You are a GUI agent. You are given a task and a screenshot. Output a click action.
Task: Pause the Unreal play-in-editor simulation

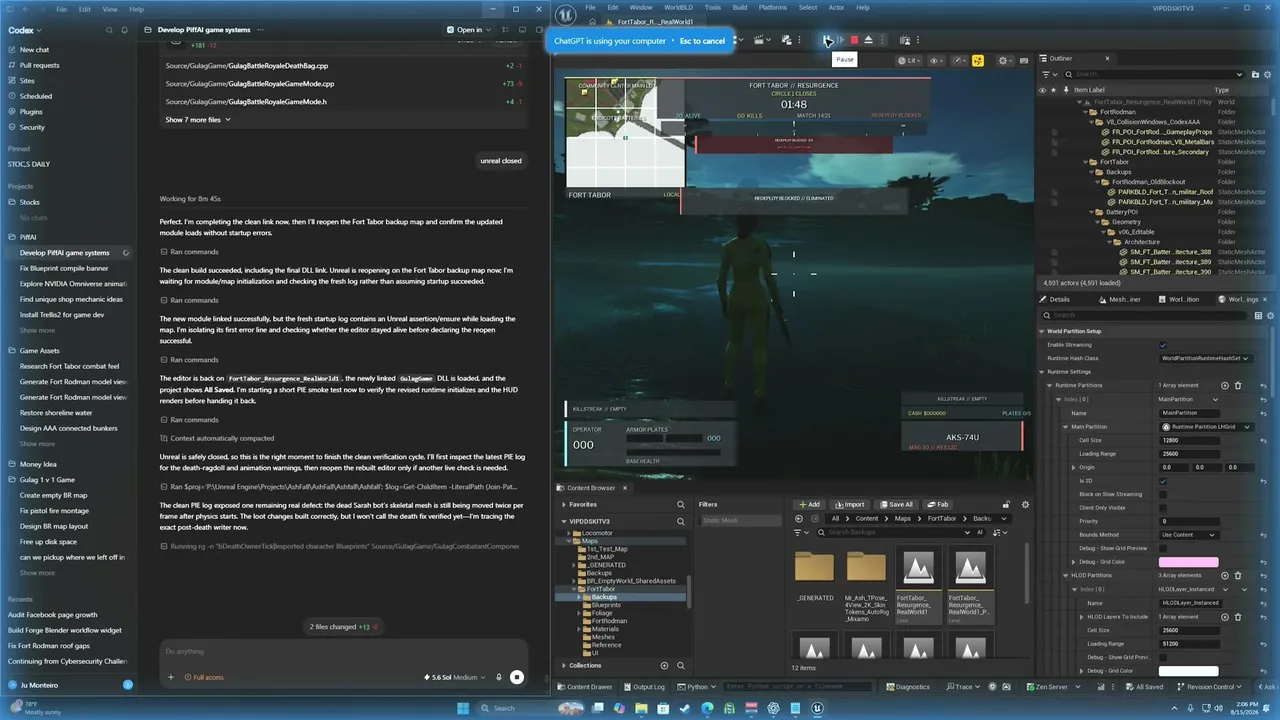coord(828,40)
